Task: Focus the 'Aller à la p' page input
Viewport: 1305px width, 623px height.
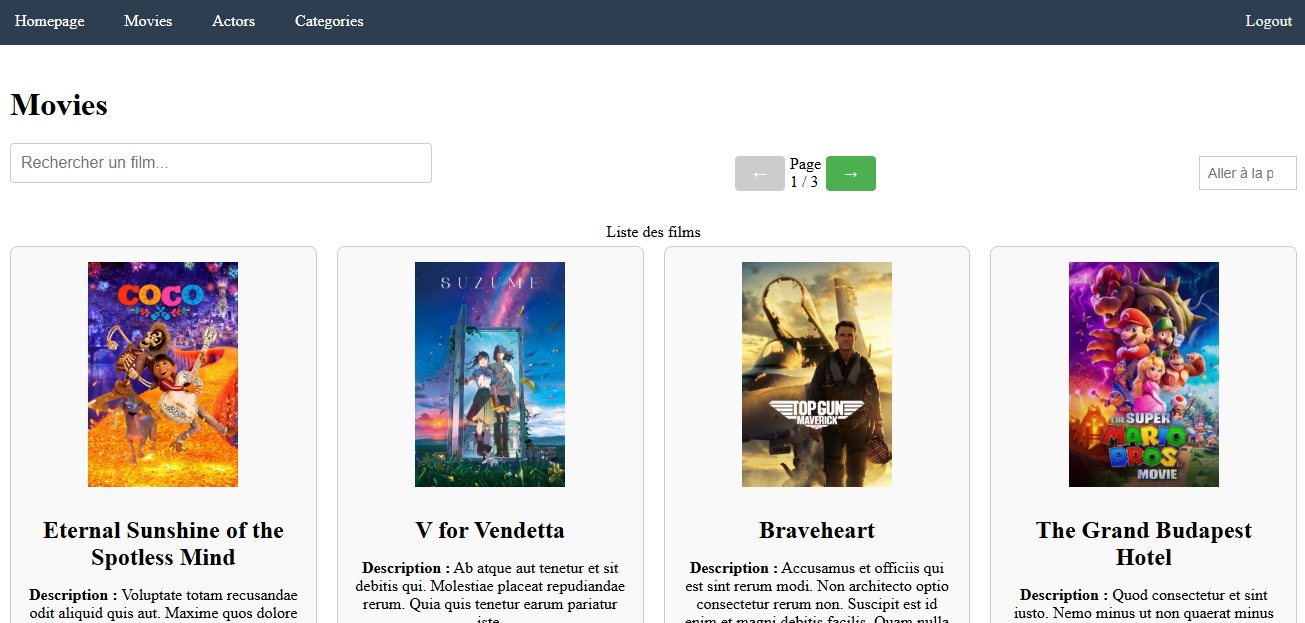Action: [1247, 173]
